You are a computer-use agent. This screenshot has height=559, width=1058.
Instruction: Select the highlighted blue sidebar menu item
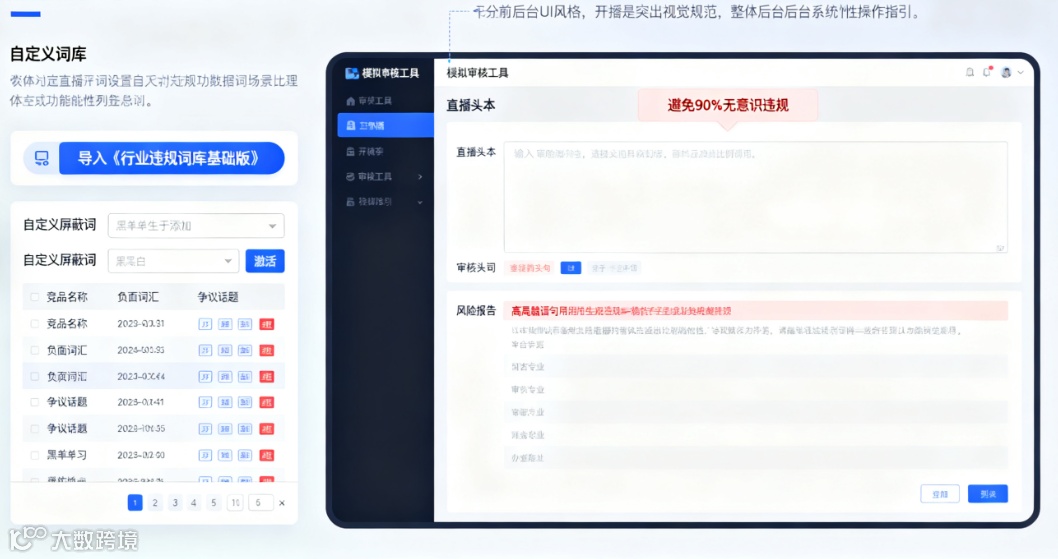point(385,126)
